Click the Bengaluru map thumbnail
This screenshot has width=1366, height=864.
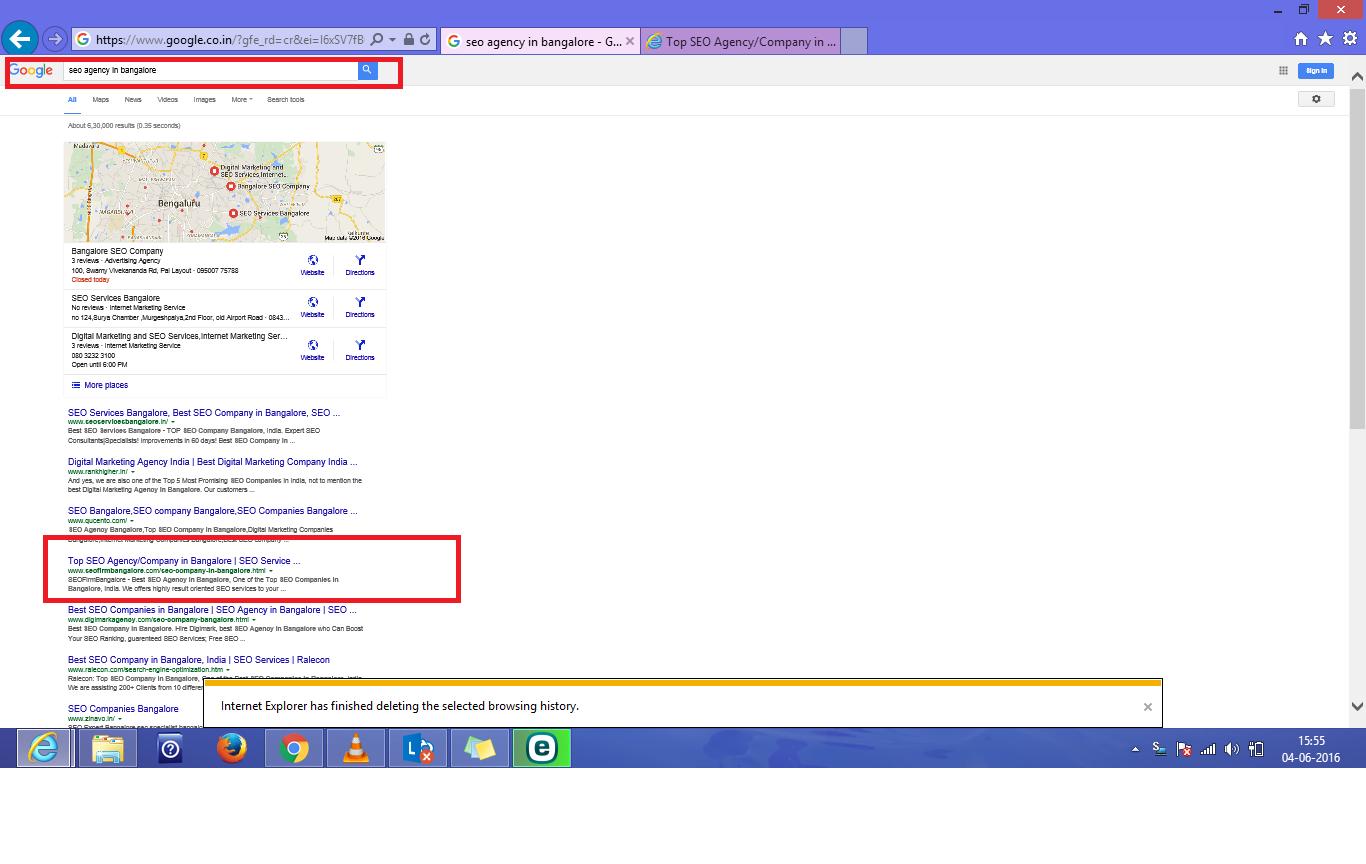pos(224,192)
